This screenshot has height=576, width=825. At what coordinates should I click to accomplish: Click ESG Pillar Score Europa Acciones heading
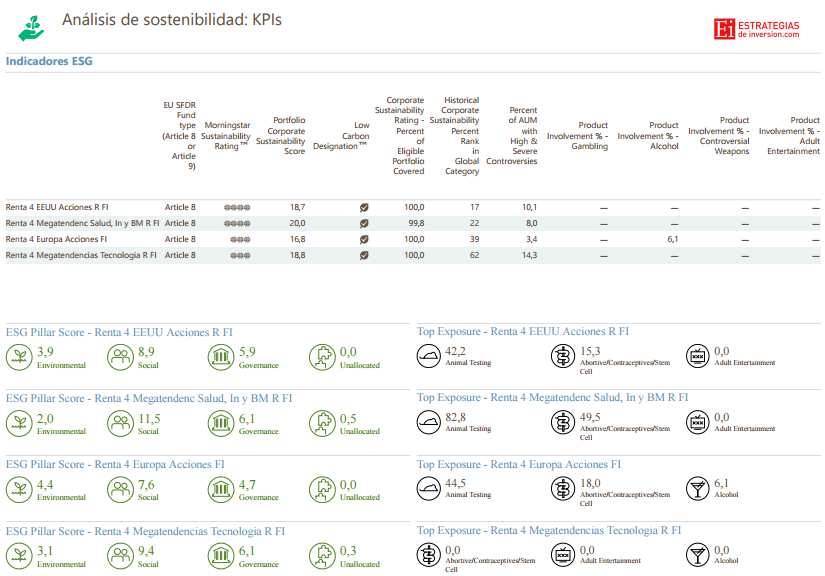click(116, 464)
